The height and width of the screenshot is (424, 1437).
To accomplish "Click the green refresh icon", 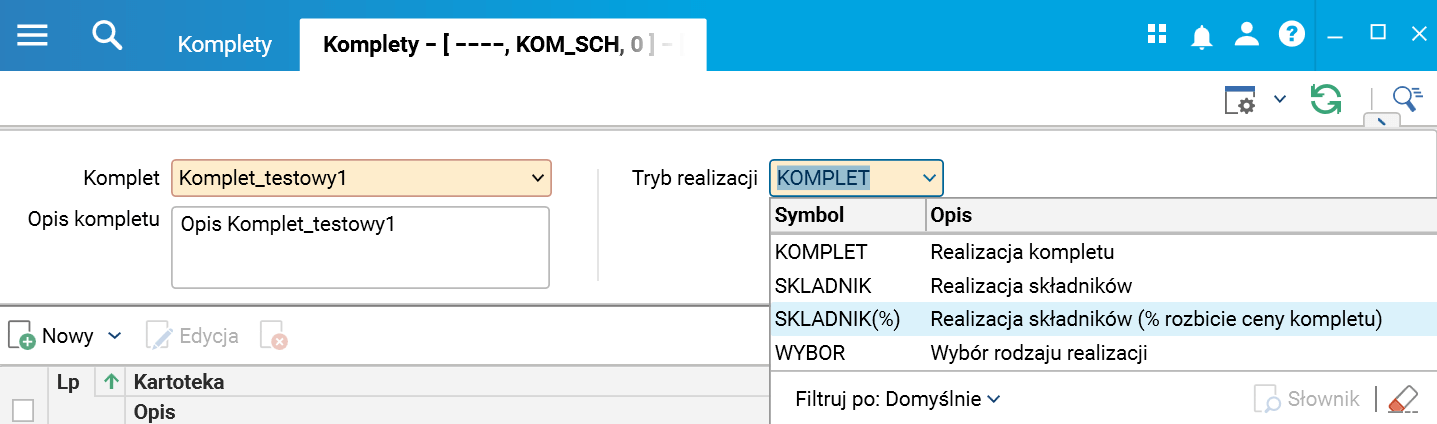I will point(1326,99).
